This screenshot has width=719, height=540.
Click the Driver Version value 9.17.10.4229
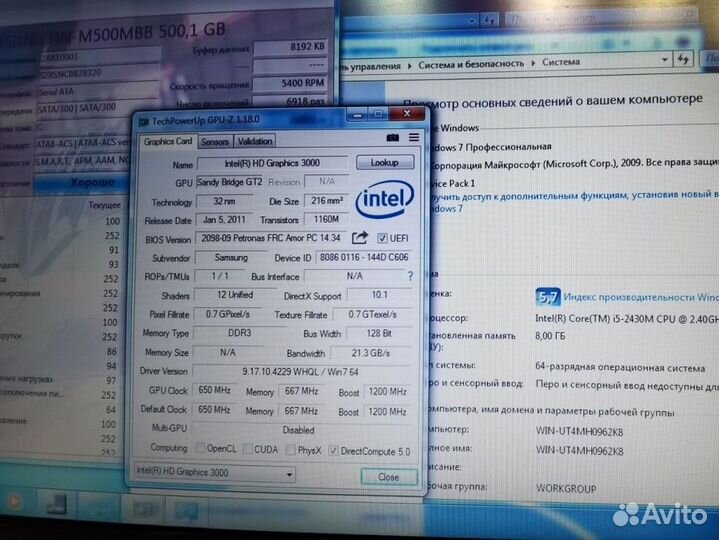[301, 372]
